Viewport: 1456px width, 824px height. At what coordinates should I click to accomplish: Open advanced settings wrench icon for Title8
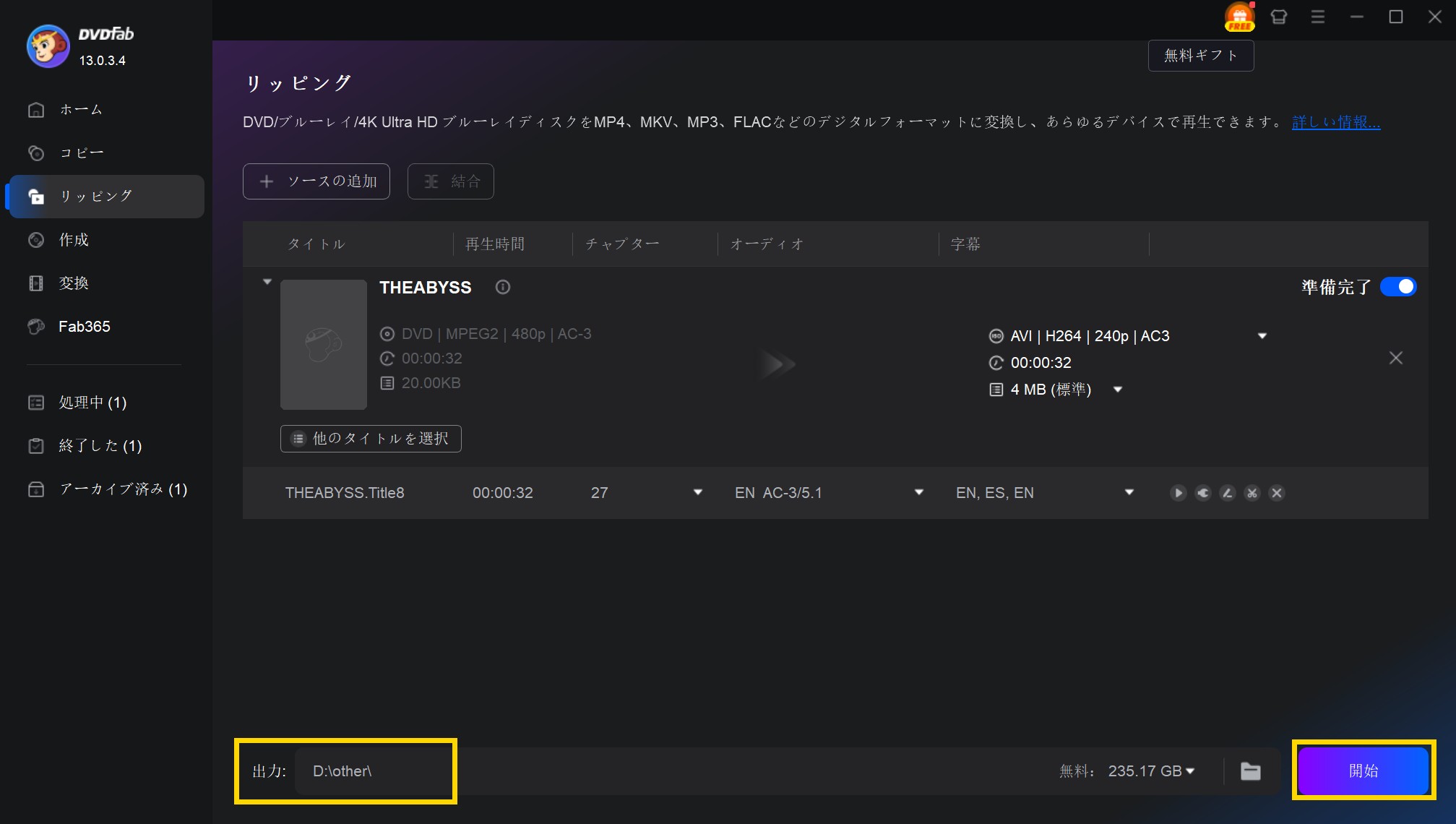tap(1202, 493)
